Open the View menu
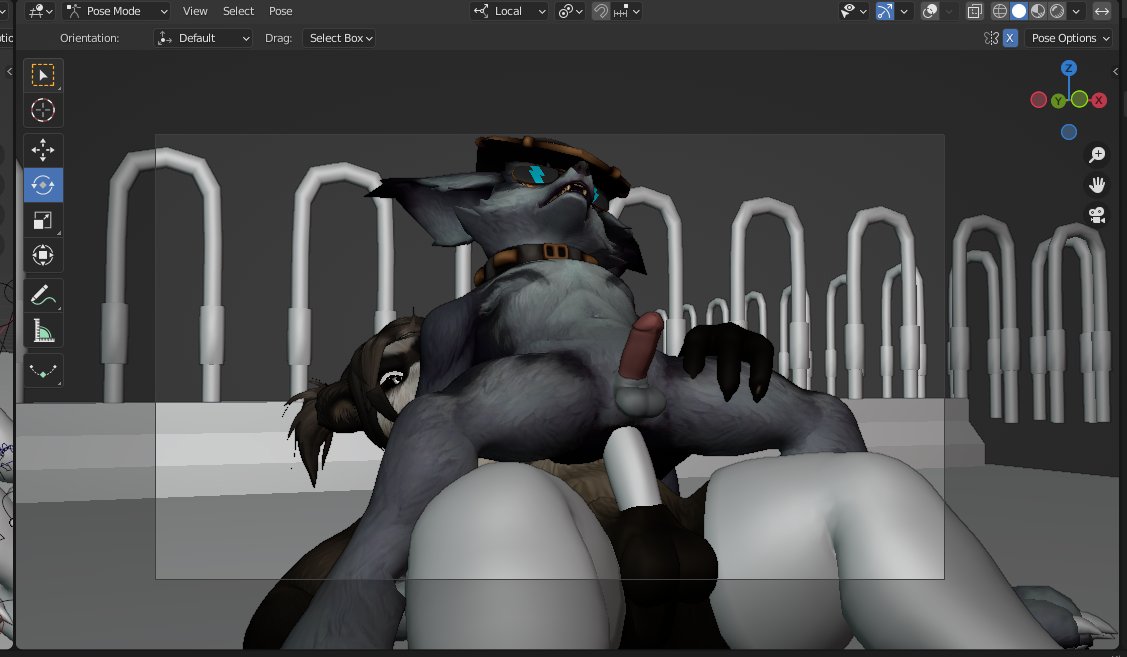Screen dimensions: 1127x657 click(195, 11)
